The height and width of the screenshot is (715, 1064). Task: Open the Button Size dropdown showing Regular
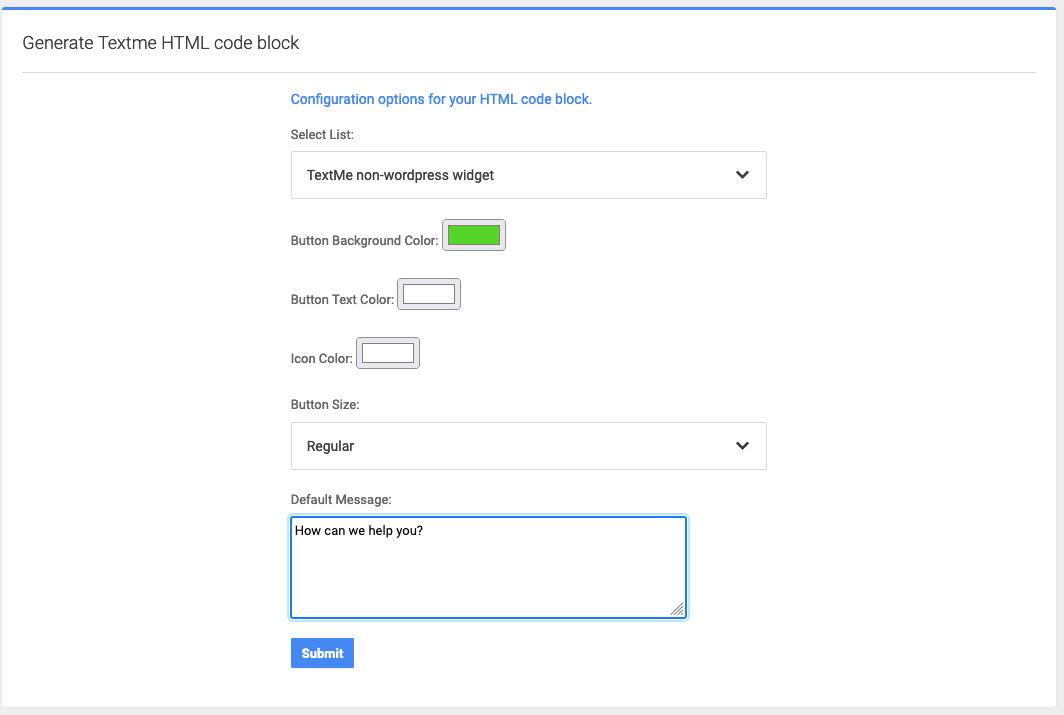click(x=529, y=446)
